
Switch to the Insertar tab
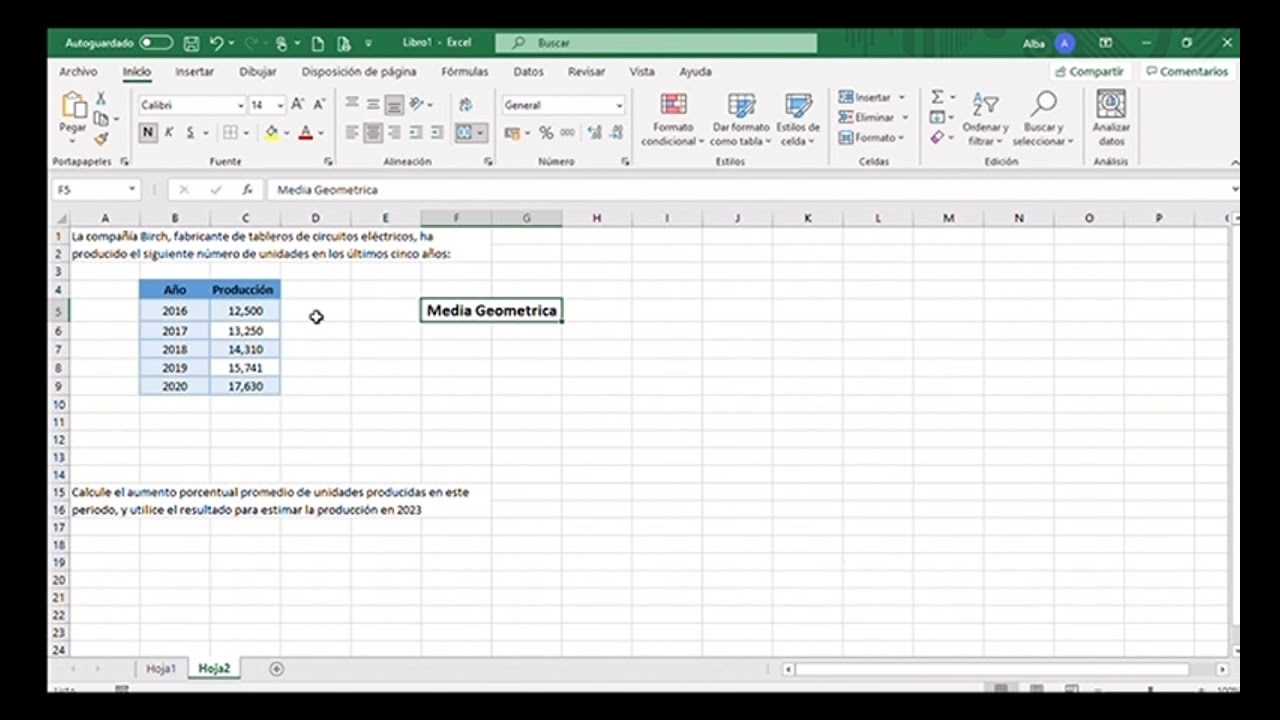[x=194, y=72]
